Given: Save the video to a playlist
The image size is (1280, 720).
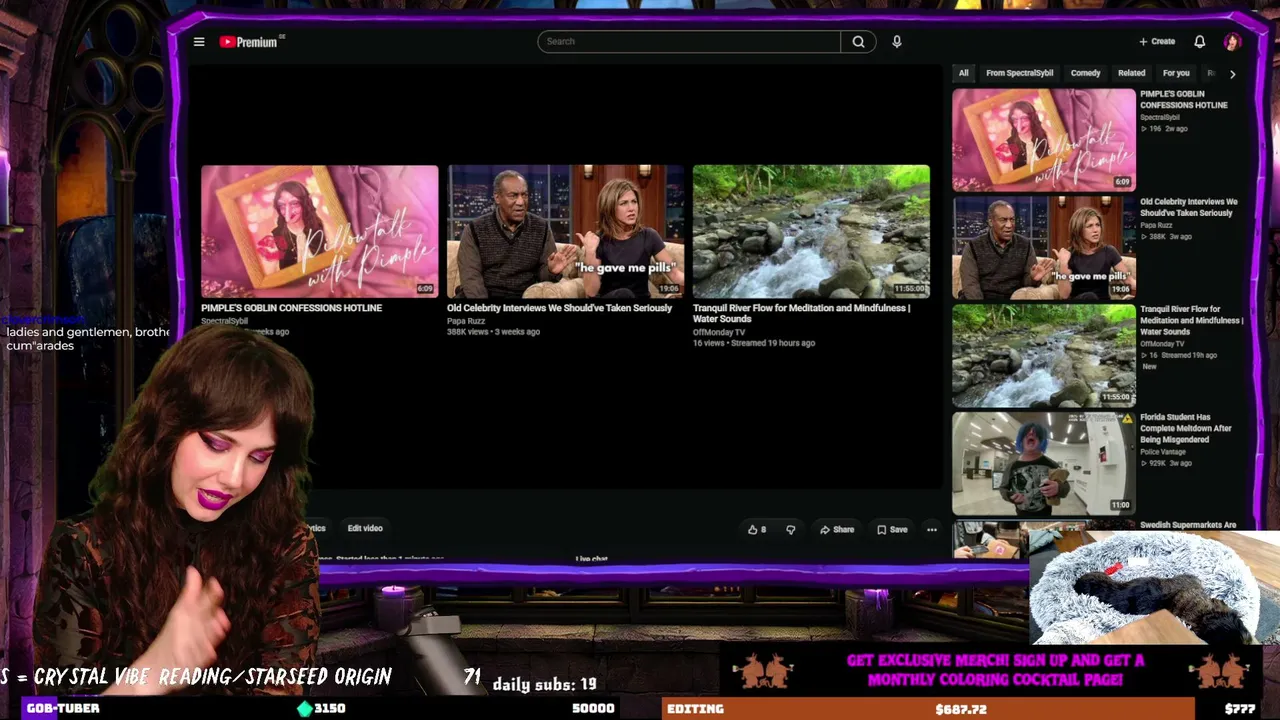Looking at the screenshot, I should tap(892, 530).
